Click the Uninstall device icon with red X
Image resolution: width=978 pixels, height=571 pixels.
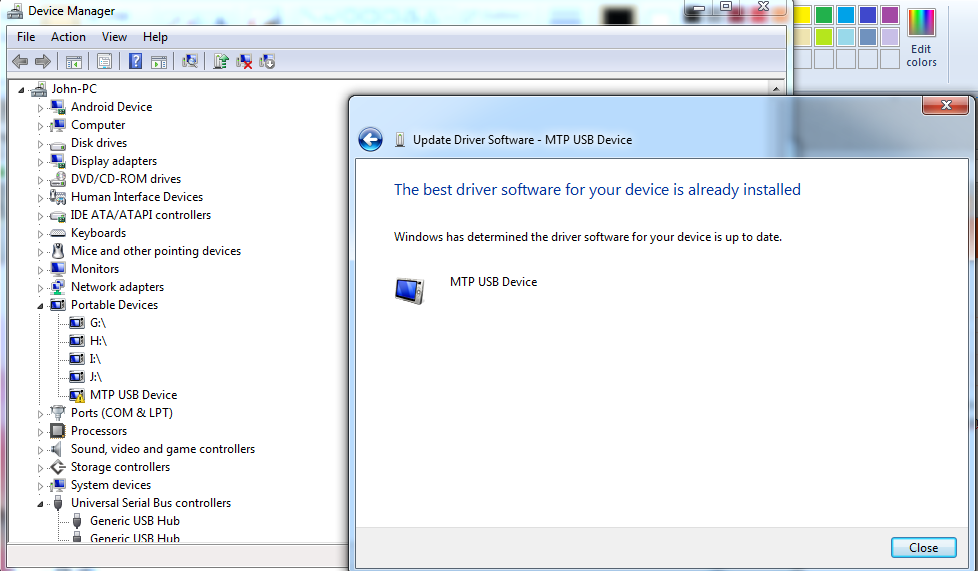pos(244,61)
